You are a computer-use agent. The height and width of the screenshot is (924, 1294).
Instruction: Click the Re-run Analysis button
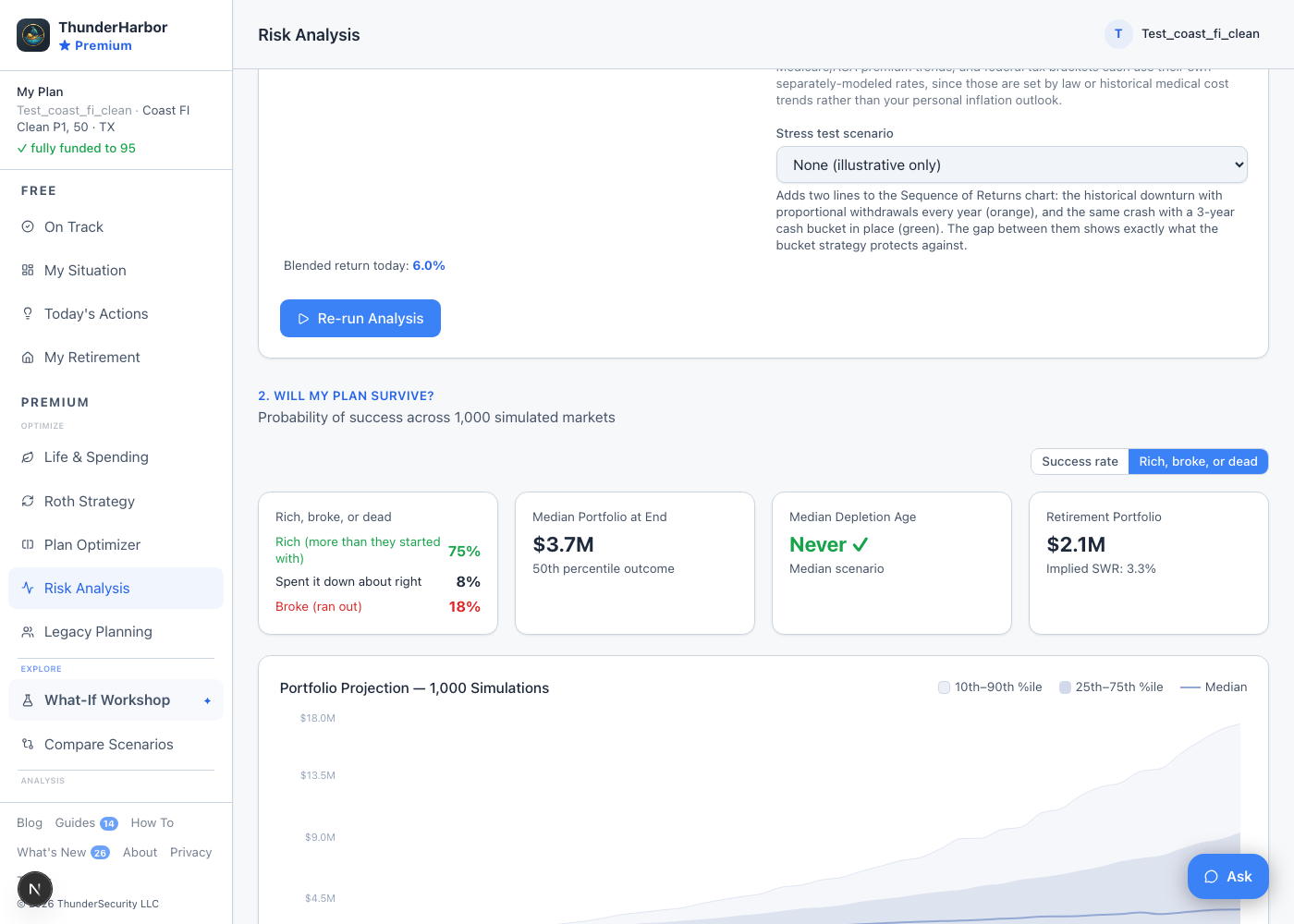360,318
